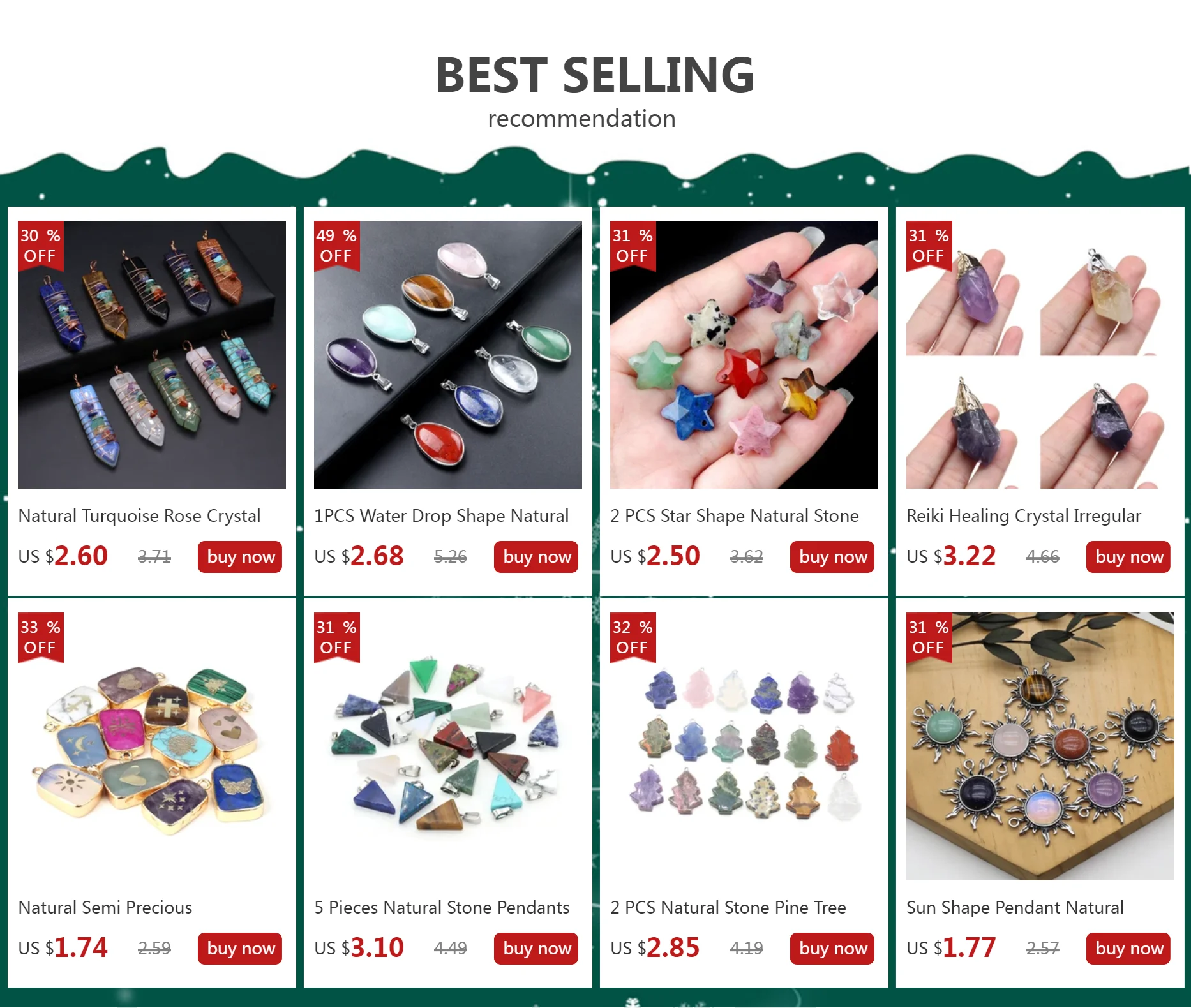This screenshot has height=1008, width=1191.
Task: Open the rectangular gold-edged pendants image
Action: pos(152,746)
